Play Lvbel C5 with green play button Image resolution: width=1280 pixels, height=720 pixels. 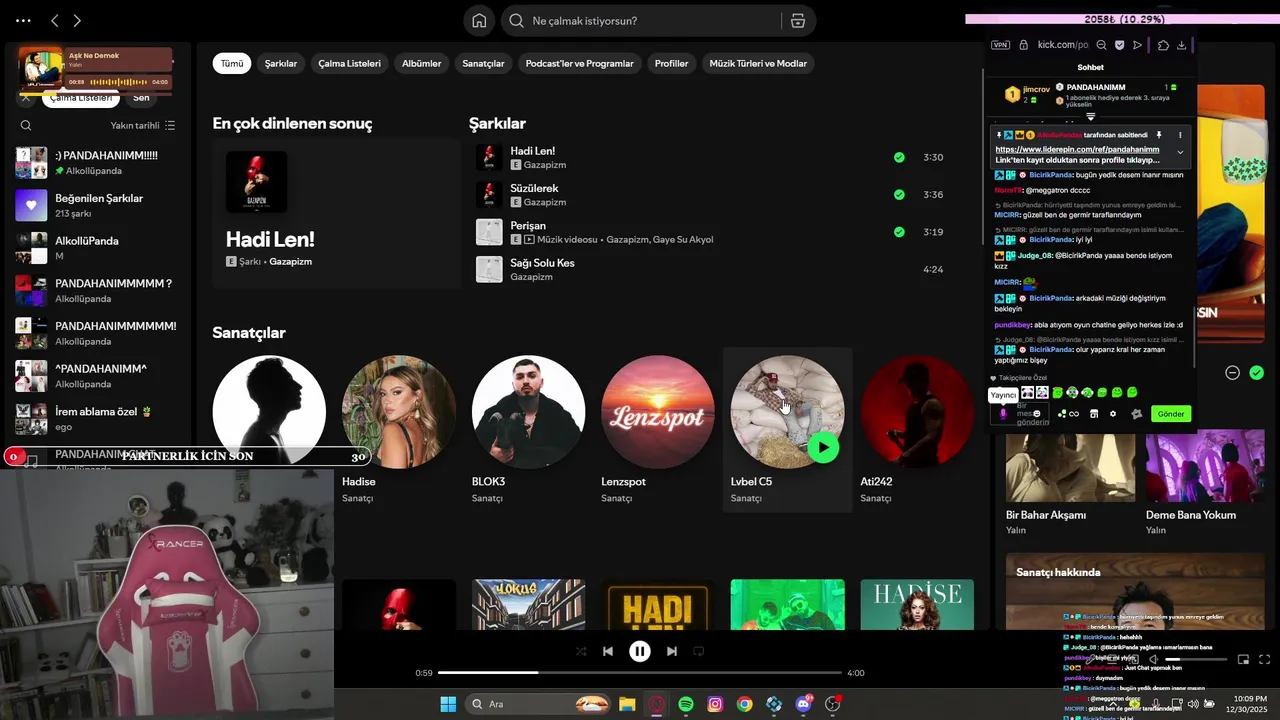pyautogui.click(x=823, y=447)
